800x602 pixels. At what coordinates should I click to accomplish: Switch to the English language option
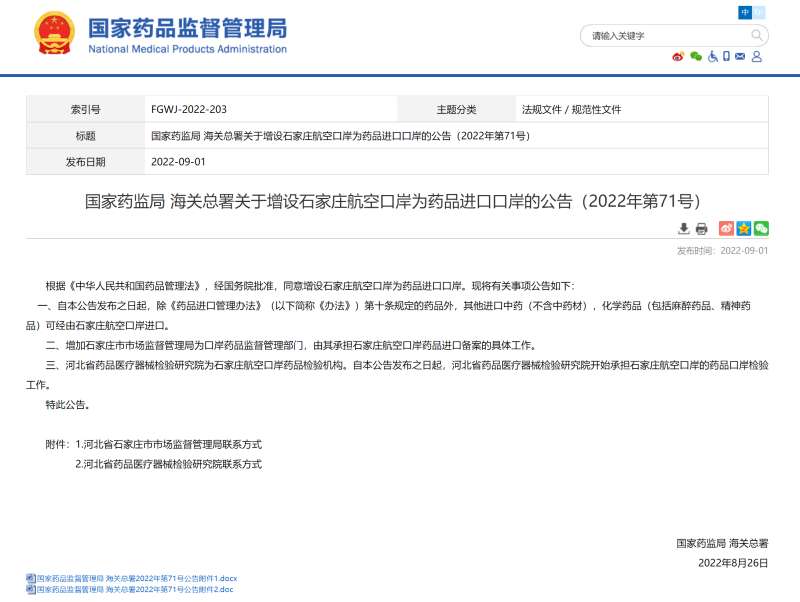[759, 12]
